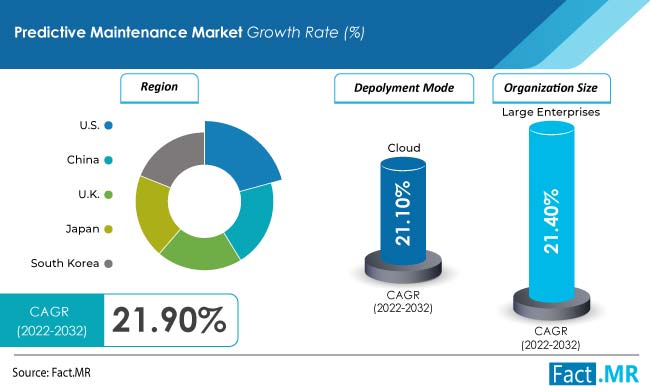Click the Japan olive legend dot
This screenshot has height=392, width=650.
pos(109,229)
